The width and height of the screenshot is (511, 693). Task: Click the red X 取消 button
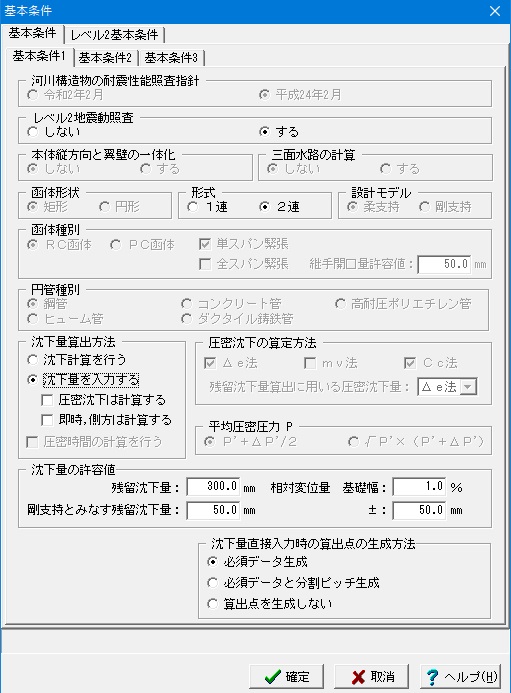[x=371, y=676]
